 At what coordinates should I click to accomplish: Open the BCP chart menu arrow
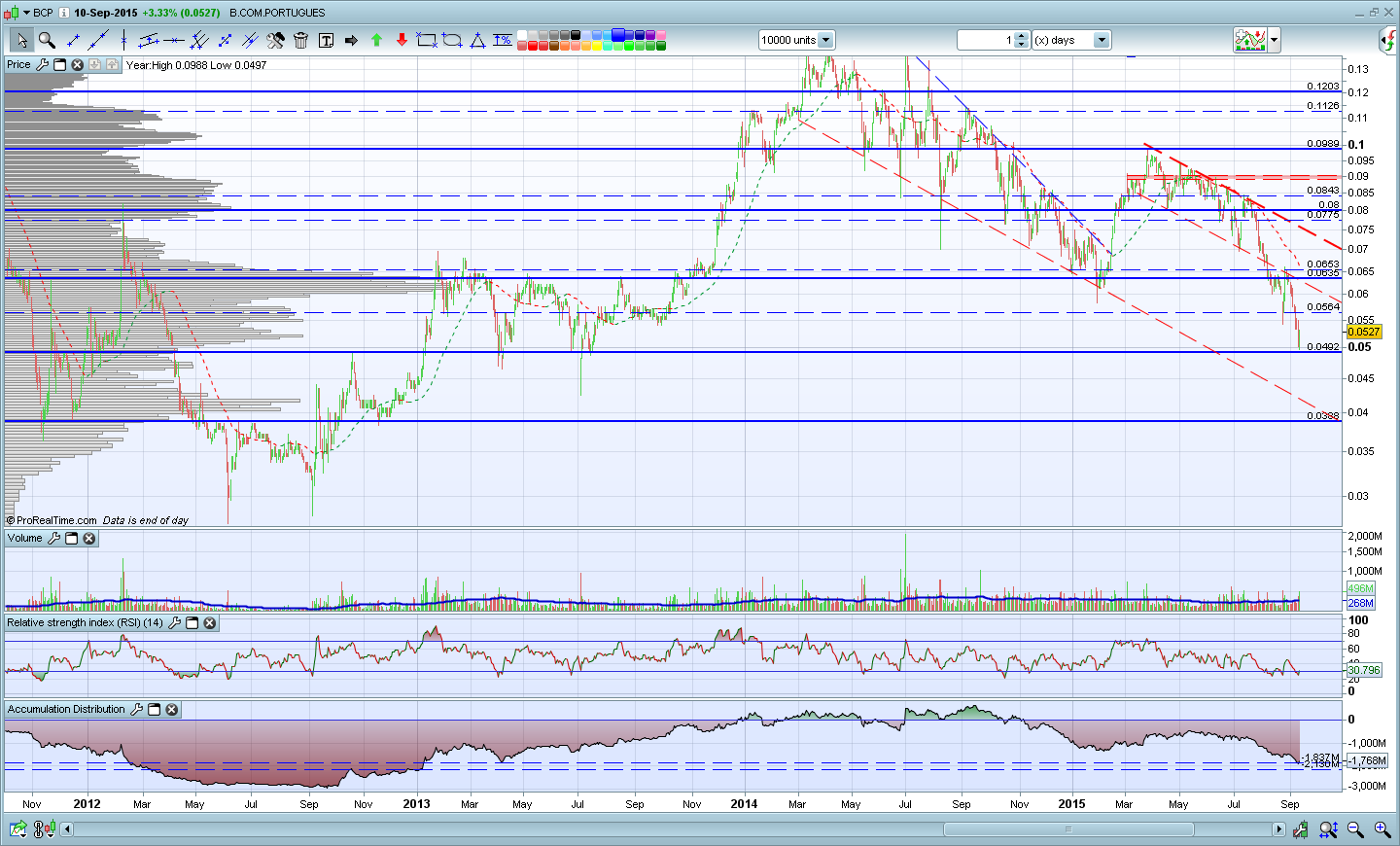point(26,13)
